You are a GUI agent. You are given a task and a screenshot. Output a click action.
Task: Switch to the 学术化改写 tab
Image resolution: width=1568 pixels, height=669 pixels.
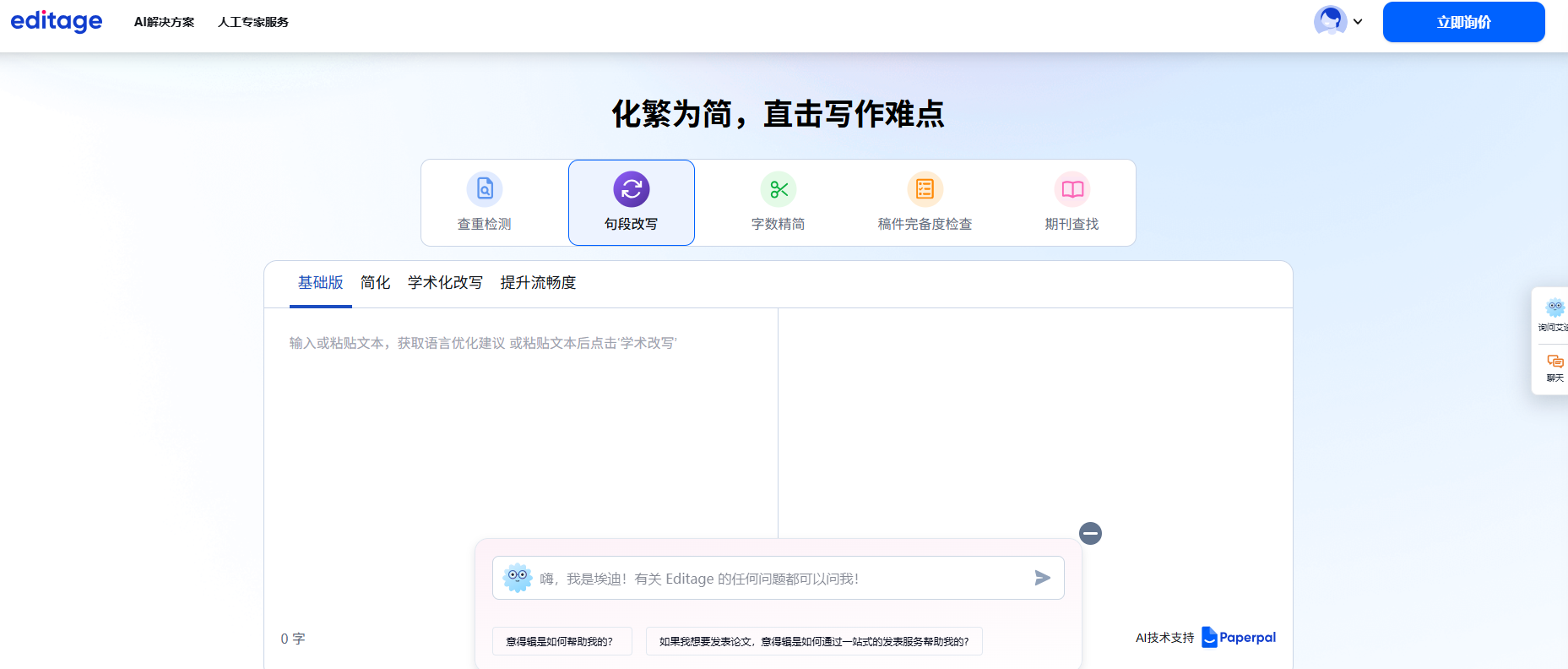pyautogui.click(x=445, y=282)
